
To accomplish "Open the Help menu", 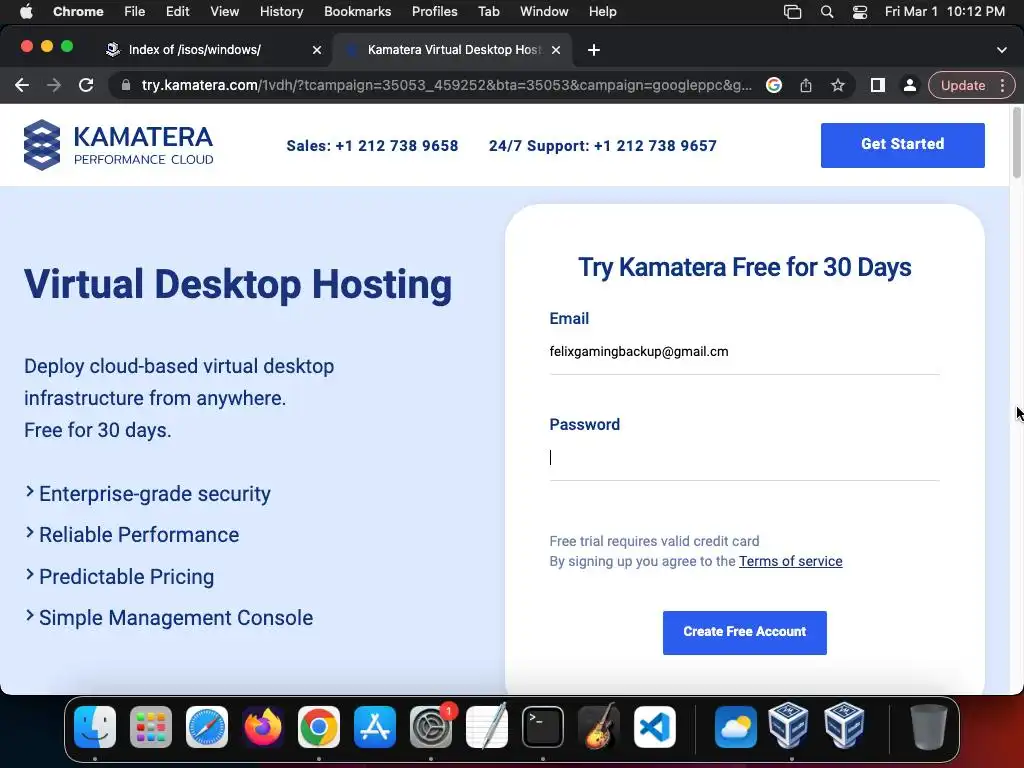I will [602, 12].
